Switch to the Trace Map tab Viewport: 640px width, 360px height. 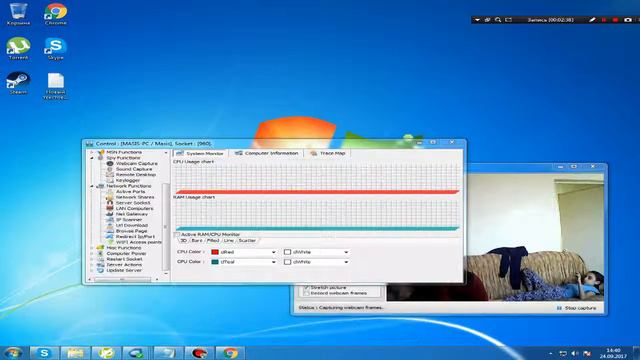pos(327,153)
